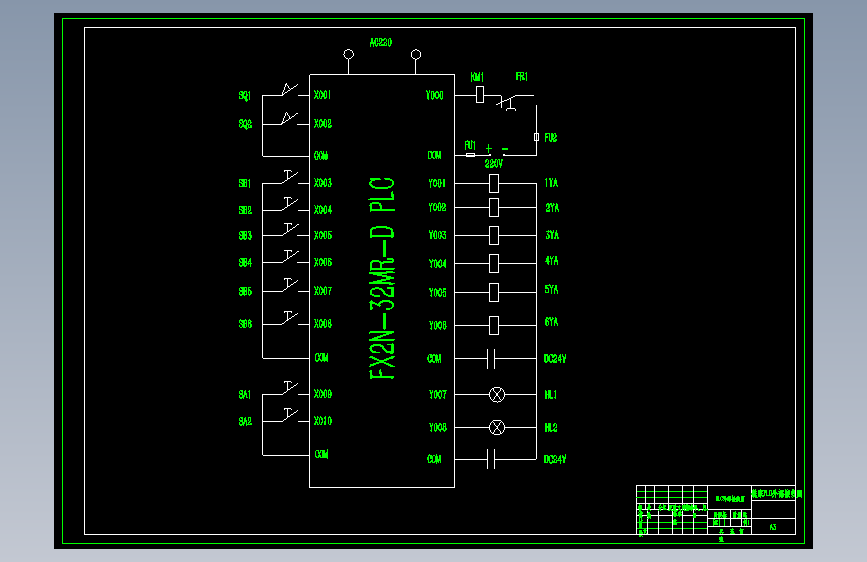The image size is (867, 562).
Task: Click the FR1 thermal relay label
Action: tap(521, 76)
